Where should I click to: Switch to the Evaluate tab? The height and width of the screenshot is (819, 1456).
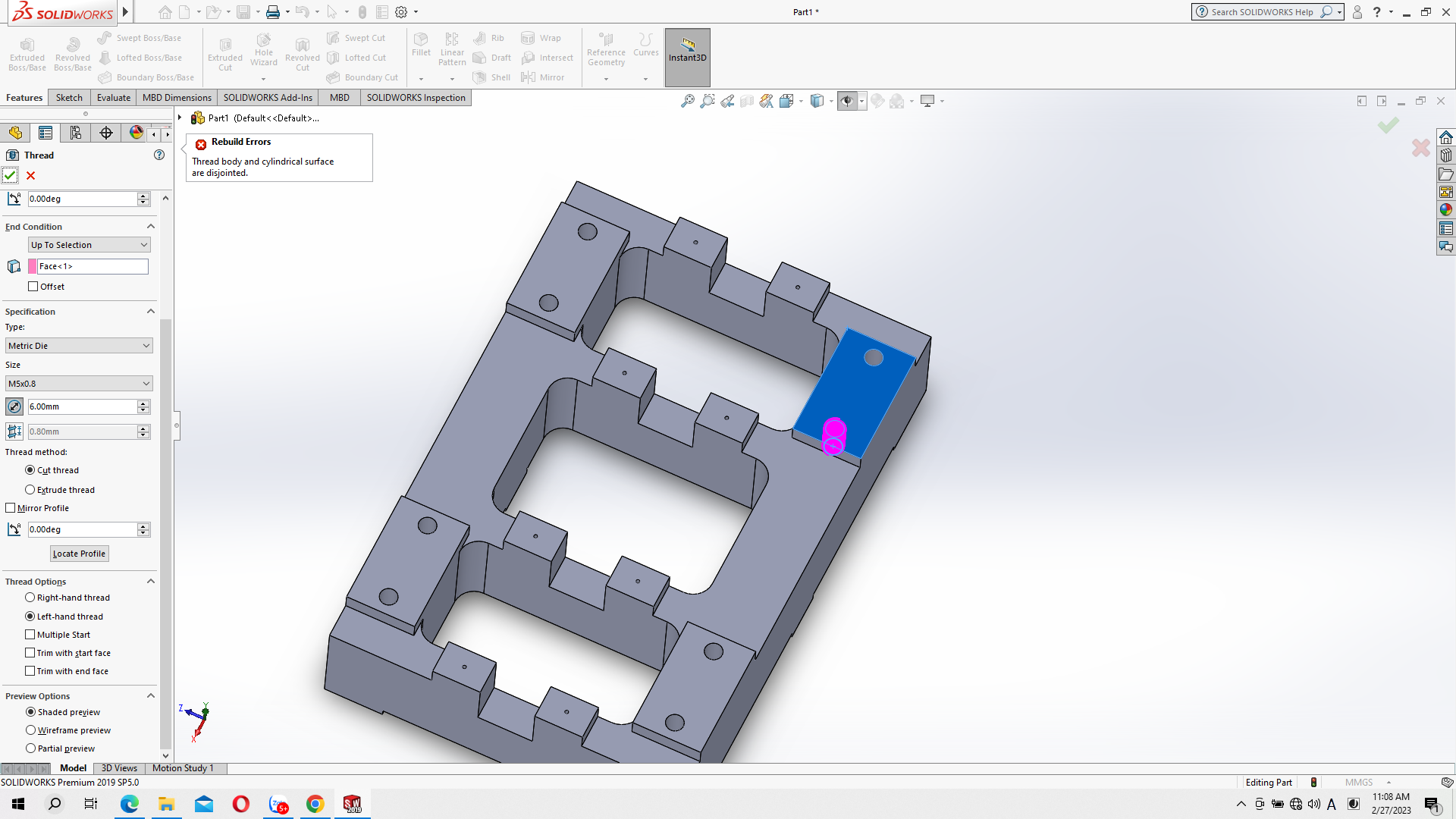(114, 98)
